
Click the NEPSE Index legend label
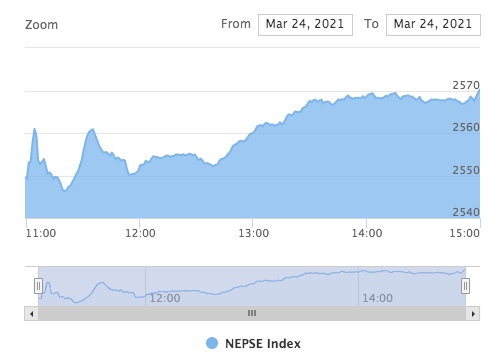pyautogui.click(x=263, y=343)
